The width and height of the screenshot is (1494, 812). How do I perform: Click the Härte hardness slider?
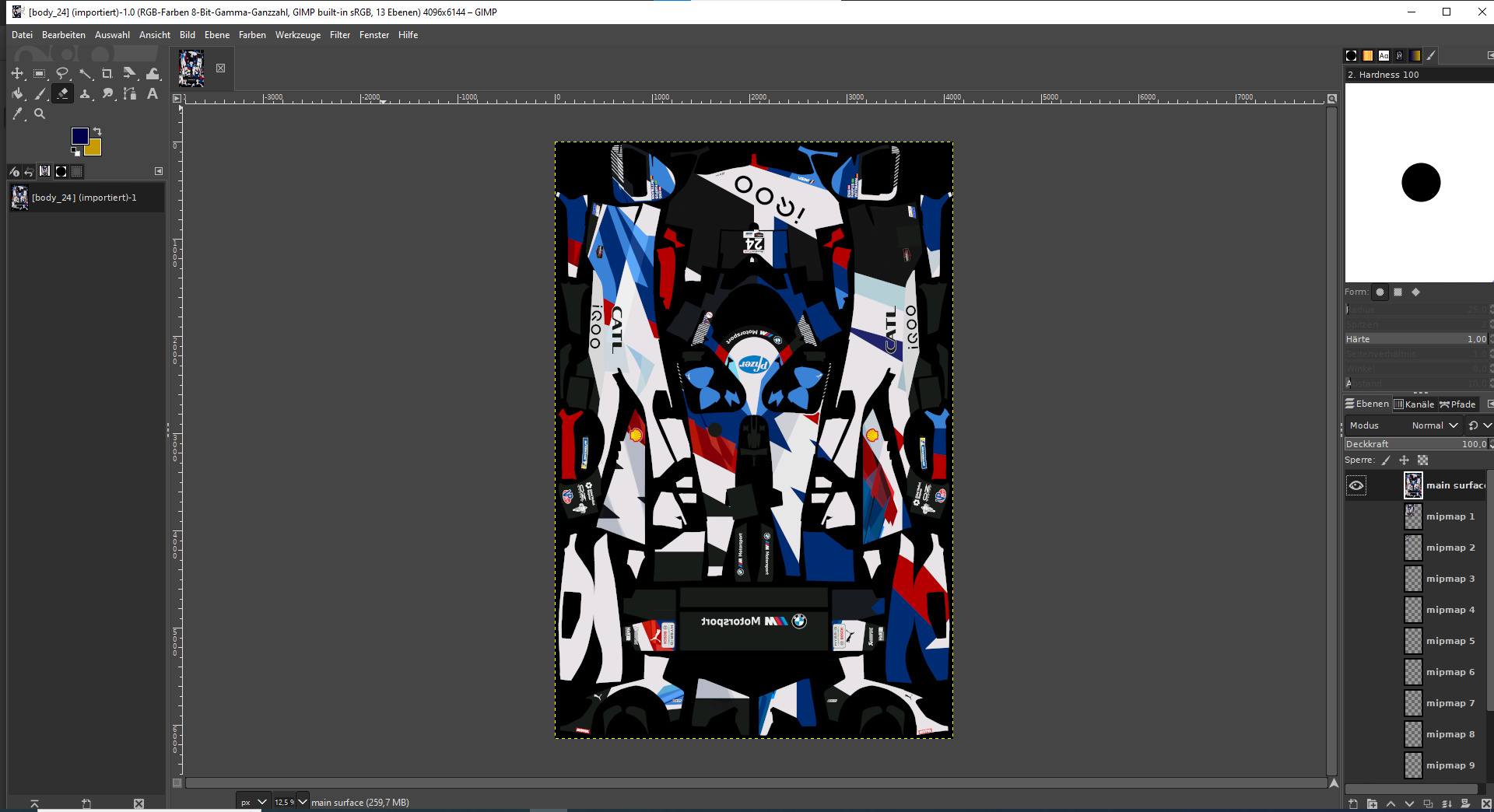1415,339
